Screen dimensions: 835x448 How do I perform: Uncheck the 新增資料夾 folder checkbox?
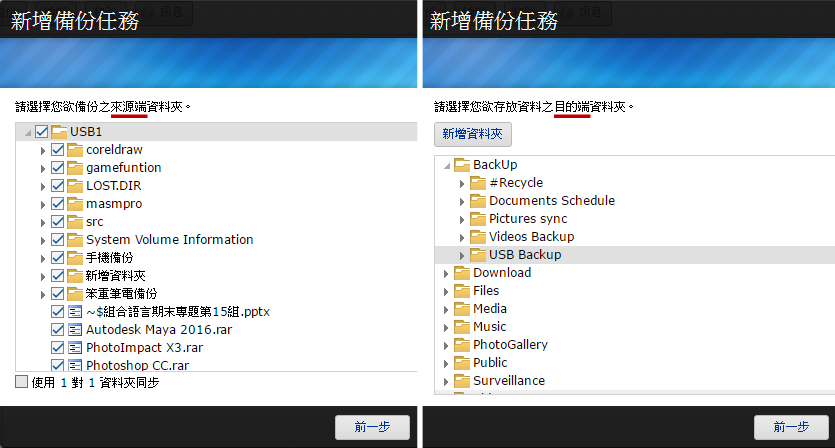tap(58, 276)
